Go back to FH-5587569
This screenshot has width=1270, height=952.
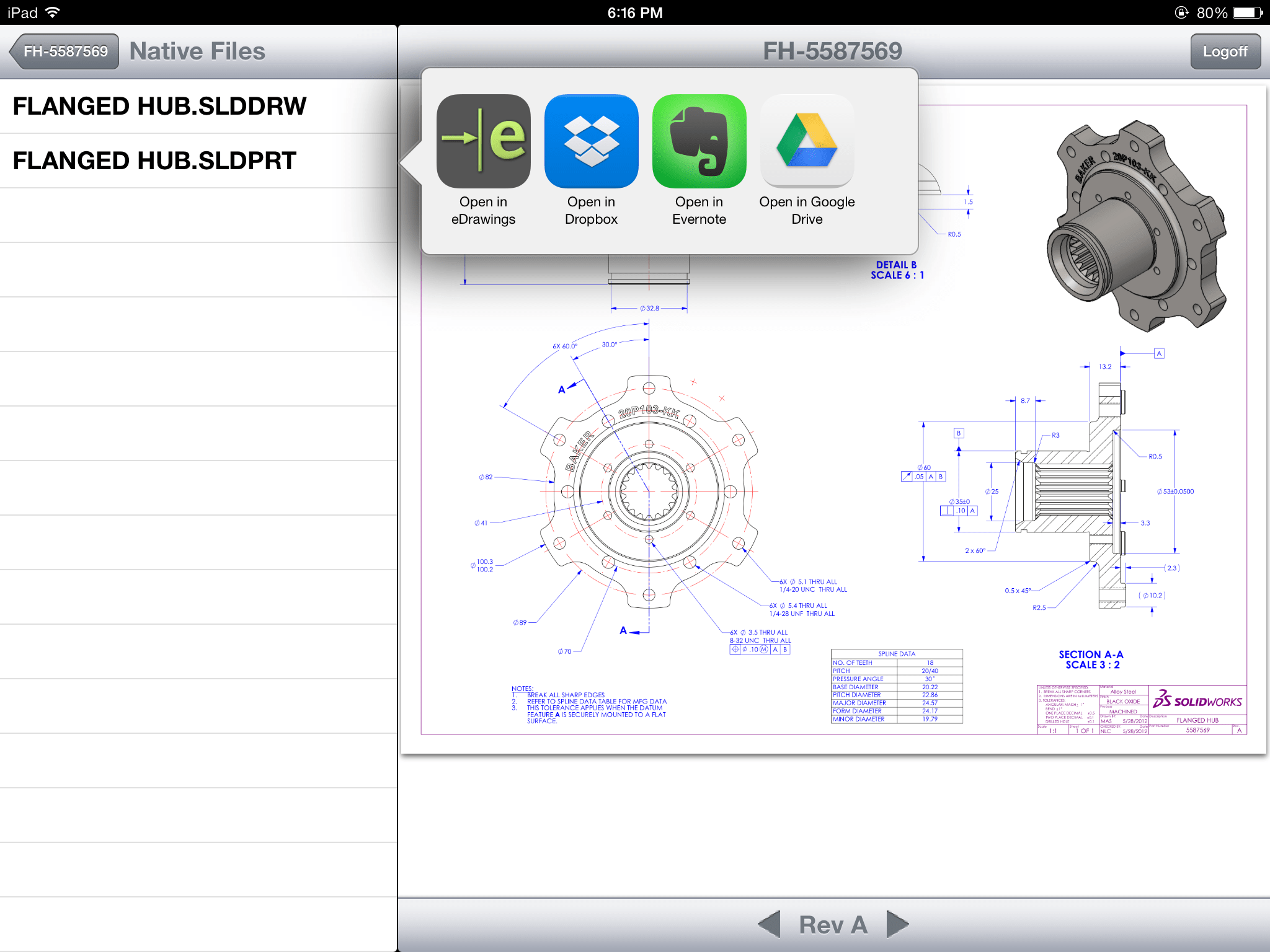tap(64, 51)
